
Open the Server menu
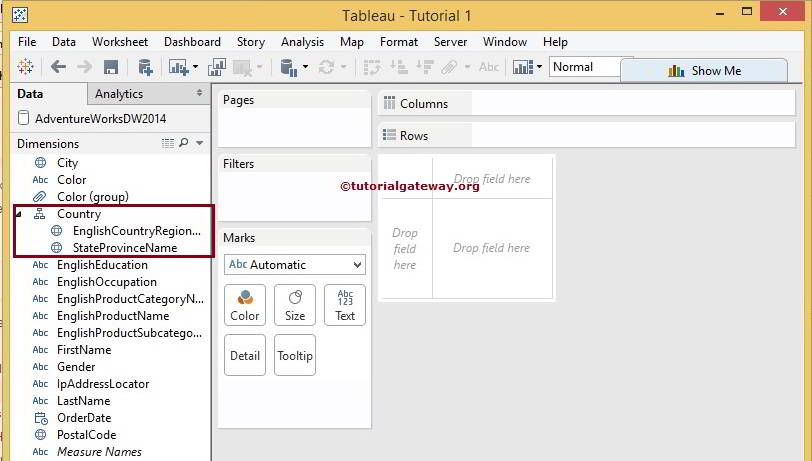tap(450, 42)
